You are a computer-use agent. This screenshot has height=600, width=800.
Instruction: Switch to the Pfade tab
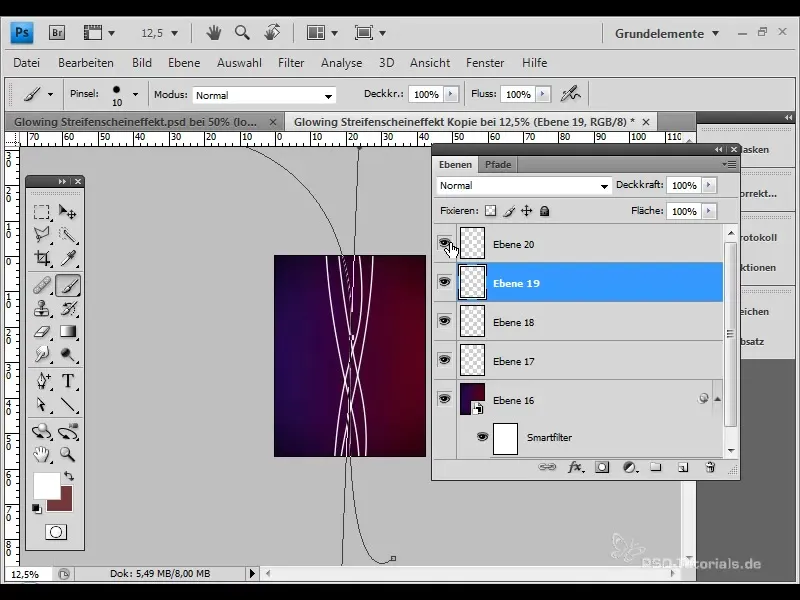[498, 164]
